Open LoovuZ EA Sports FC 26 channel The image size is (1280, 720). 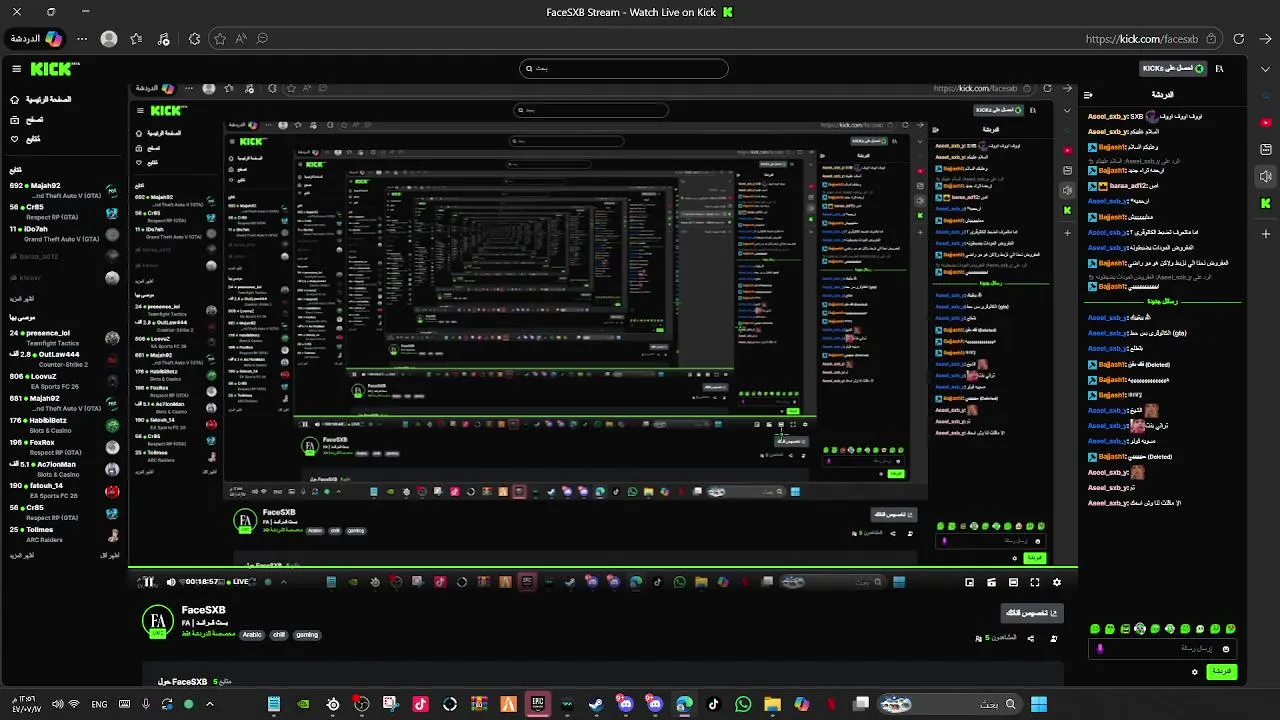pos(64,381)
